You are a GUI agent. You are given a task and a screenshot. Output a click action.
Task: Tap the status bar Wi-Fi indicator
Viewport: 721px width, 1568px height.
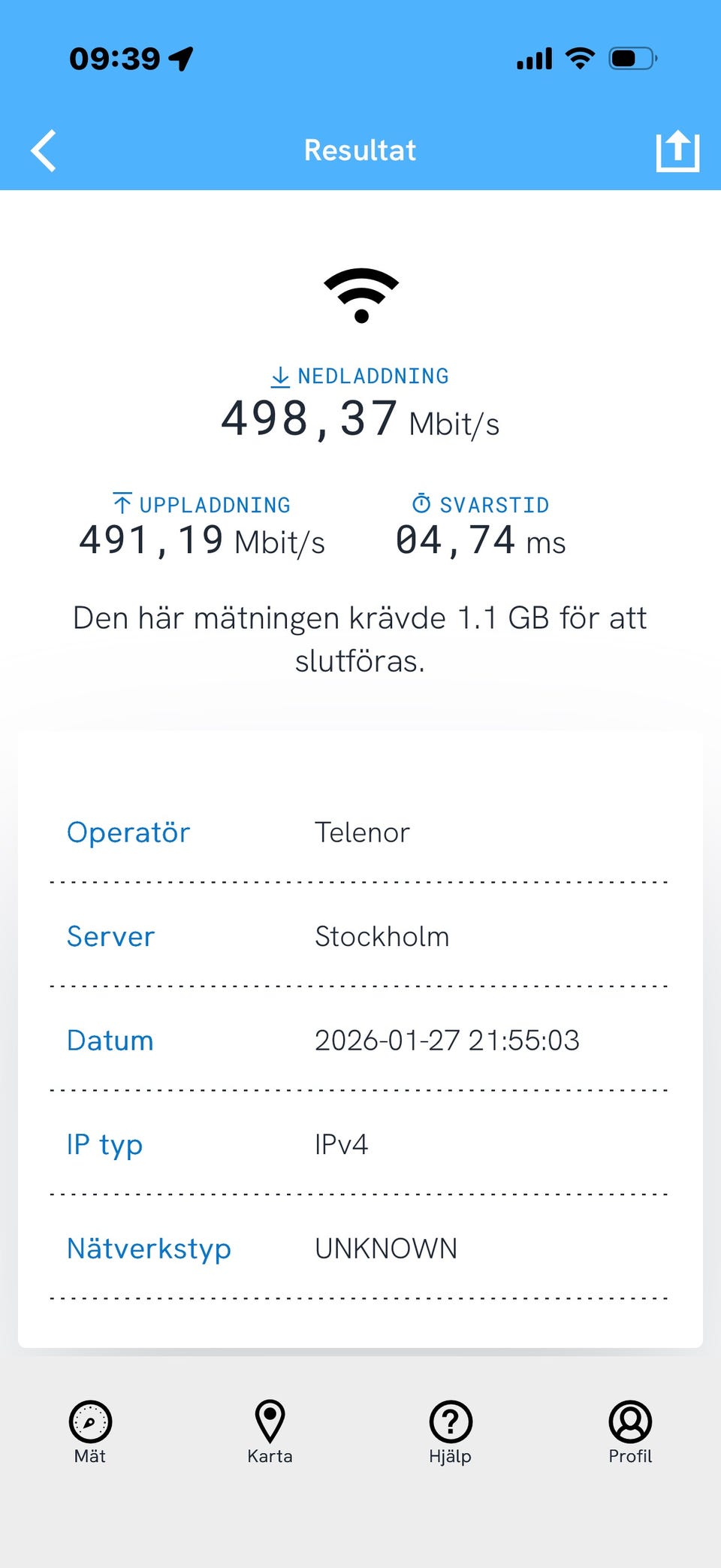point(580,58)
